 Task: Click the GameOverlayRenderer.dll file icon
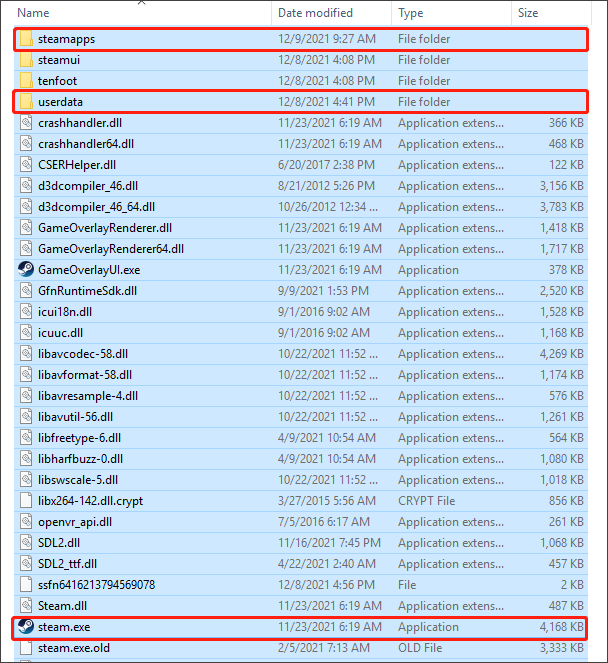[x=26, y=227]
